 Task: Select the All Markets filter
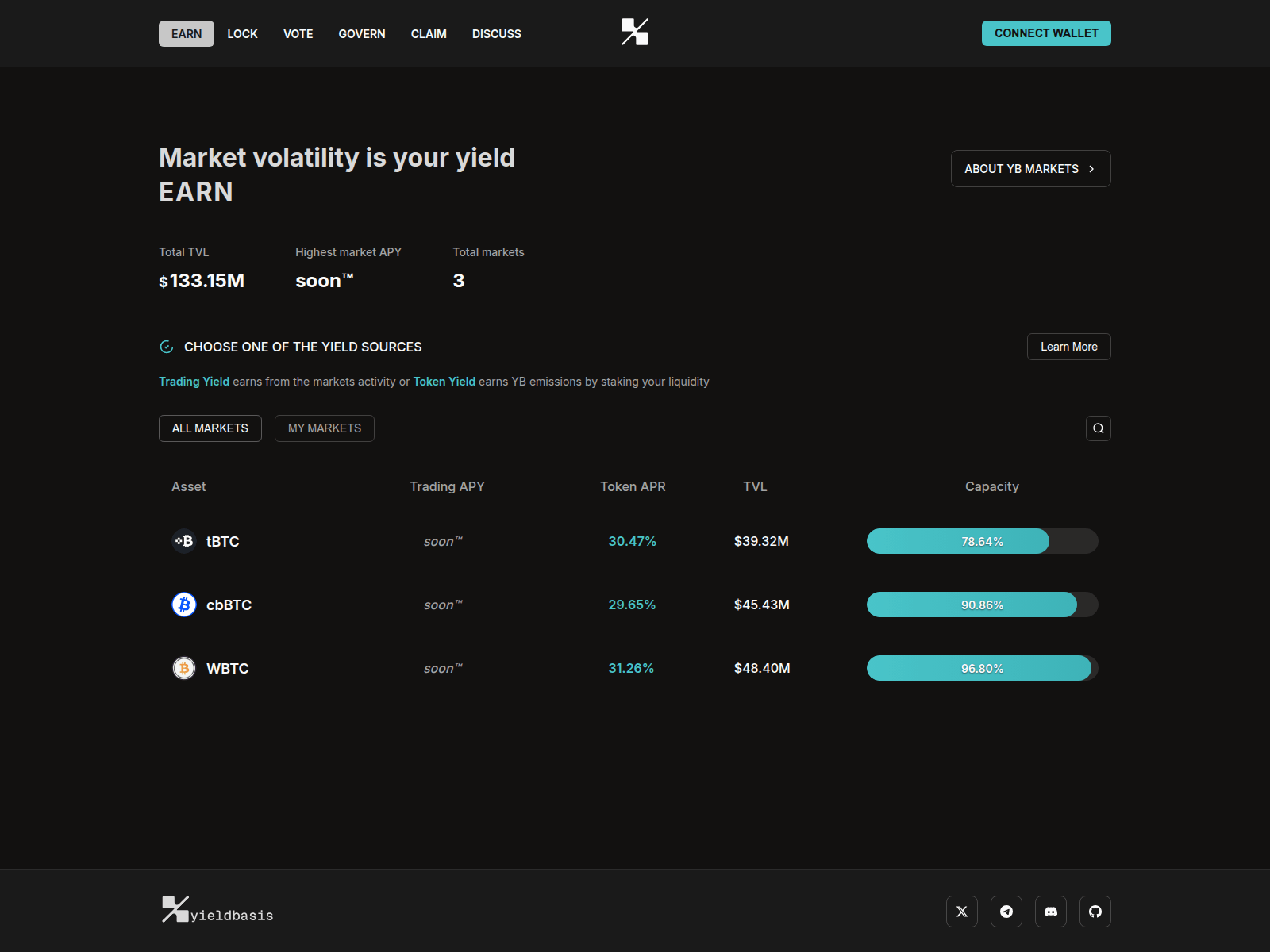(x=210, y=428)
